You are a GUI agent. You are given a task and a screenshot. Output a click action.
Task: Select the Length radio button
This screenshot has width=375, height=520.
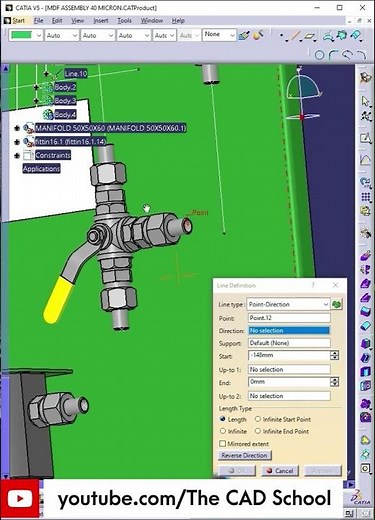pos(223,419)
